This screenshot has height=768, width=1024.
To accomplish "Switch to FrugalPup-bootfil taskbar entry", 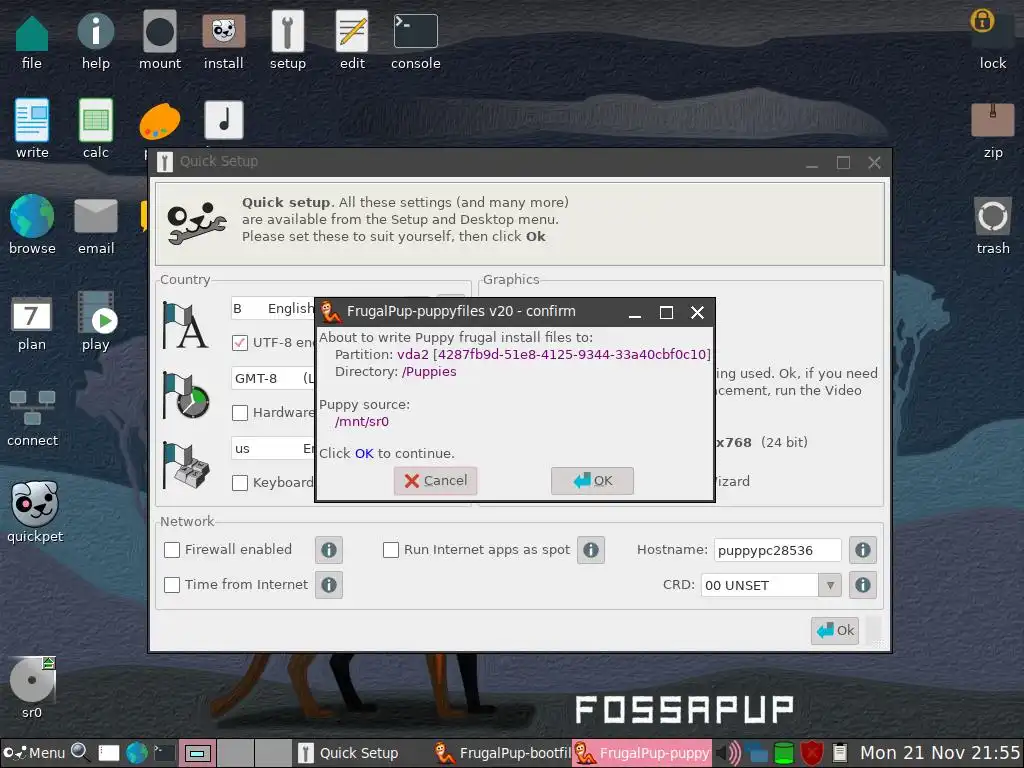I will pos(502,753).
